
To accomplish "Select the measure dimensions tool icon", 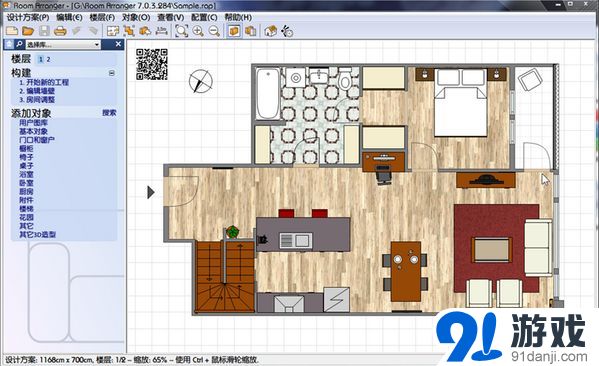I will pyautogui.click(x=162, y=31).
